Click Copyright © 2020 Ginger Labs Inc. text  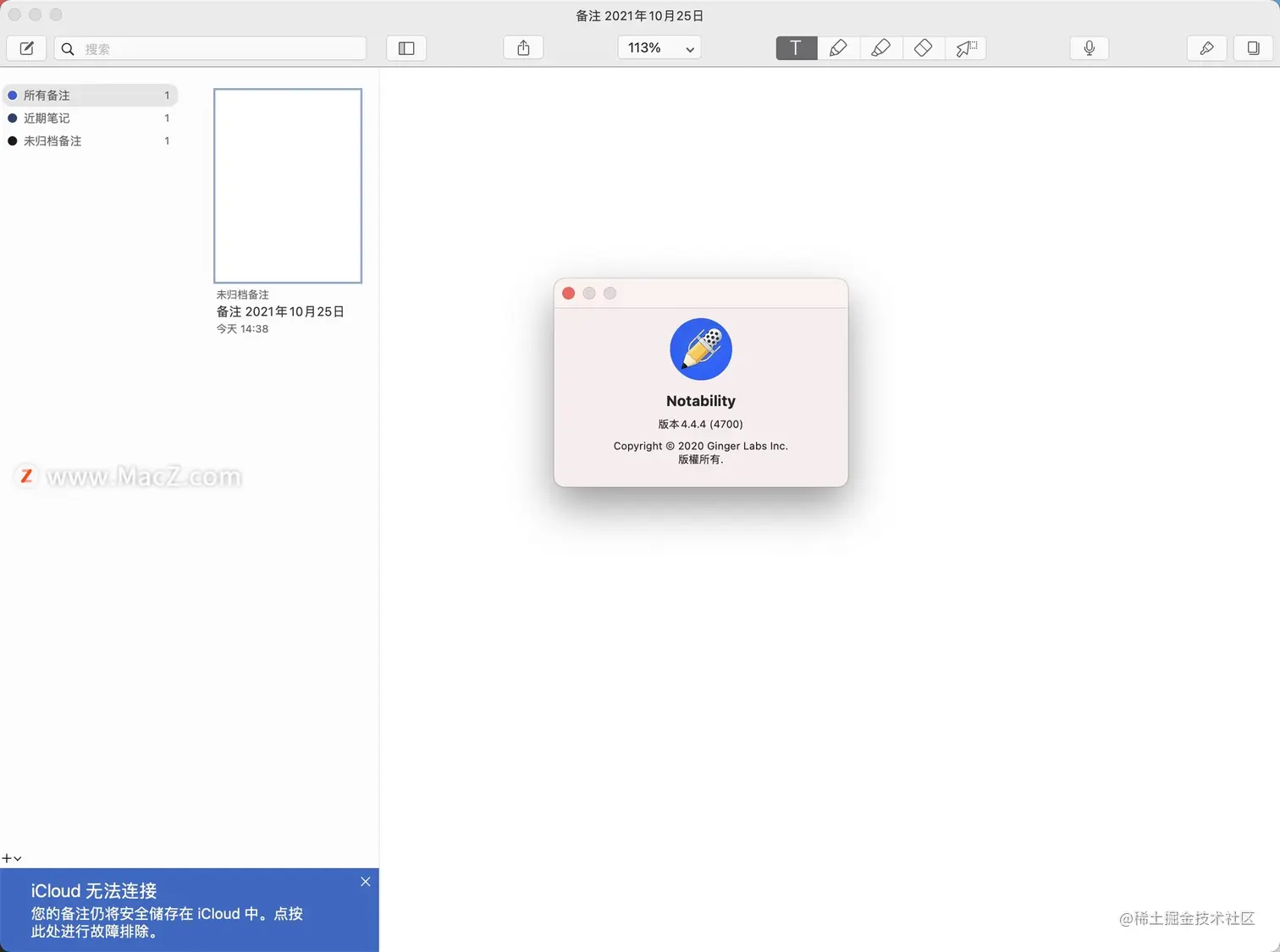click(701, 446)
